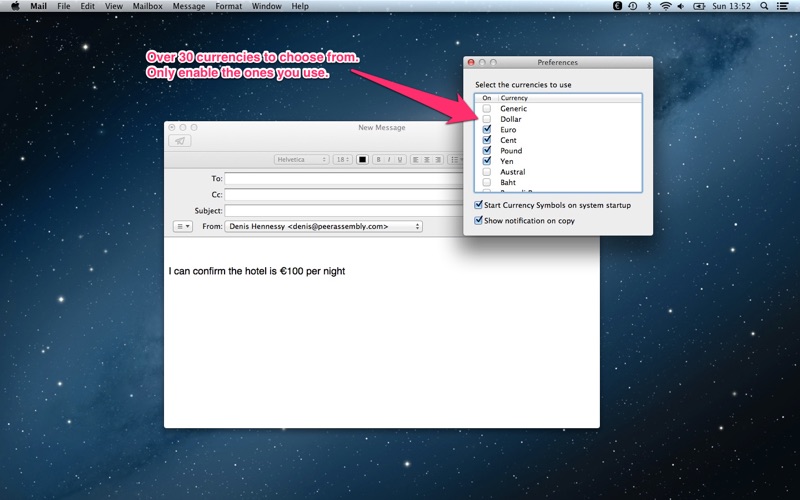Image resolution: width=800 pixels, height=500 pixels.
Task: Center align text in message toolbar
Action: tap(427, 160)
